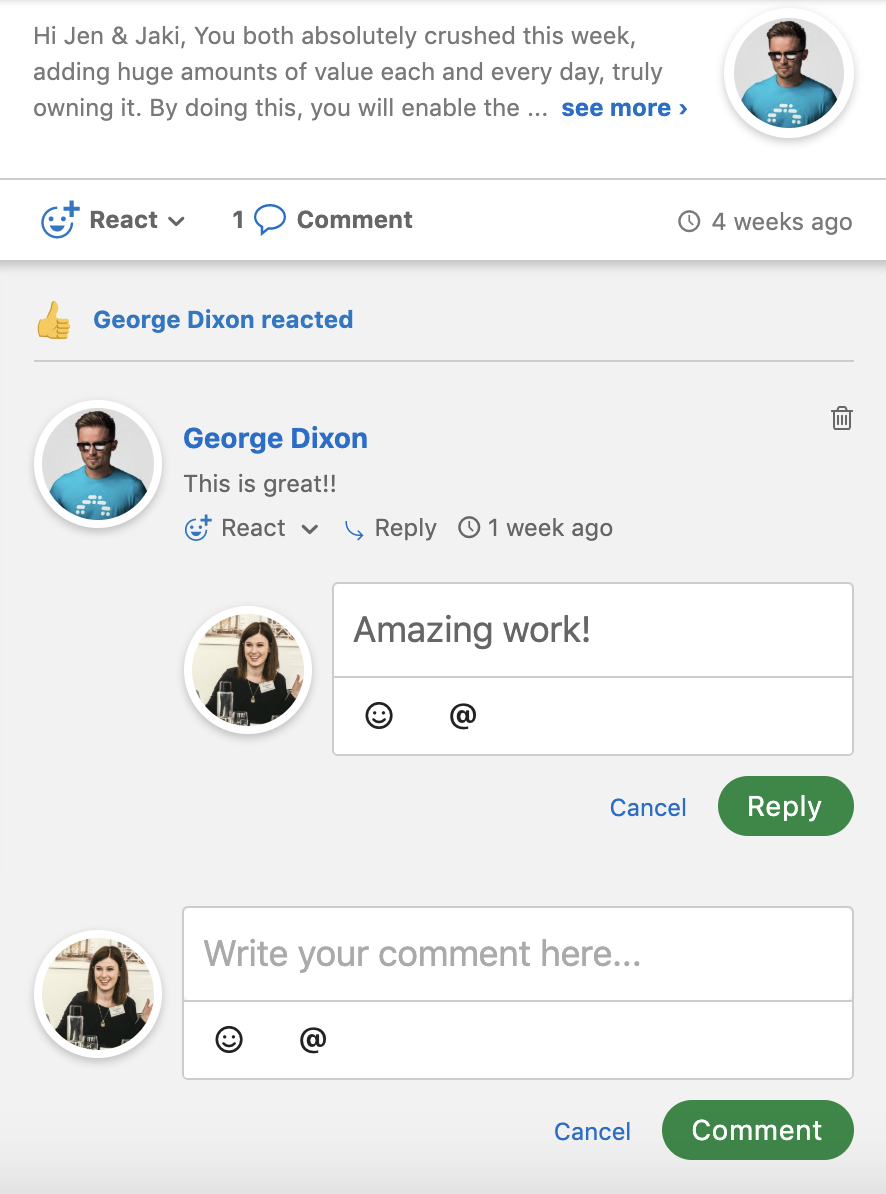The height and width of the screenshot is (1194, 886).
Task: Open 'George Dixon reacted' link
Action: [223, 320]
